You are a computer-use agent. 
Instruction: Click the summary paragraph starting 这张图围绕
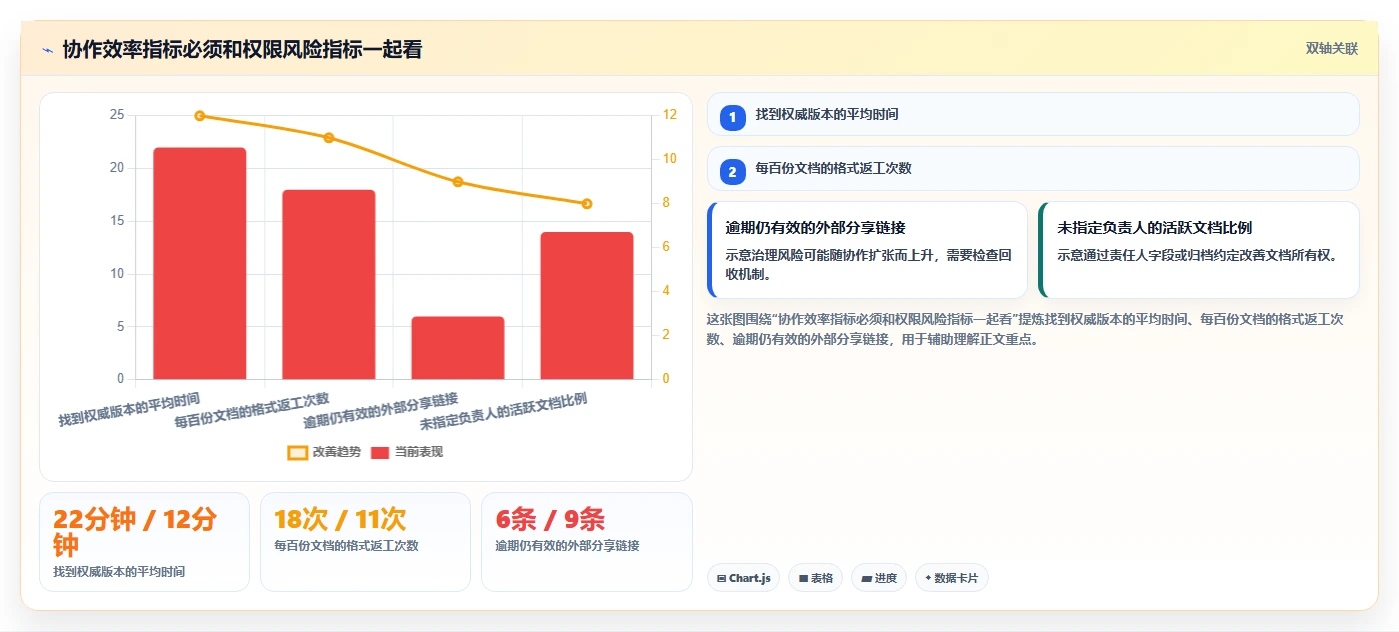[1025, 329]
